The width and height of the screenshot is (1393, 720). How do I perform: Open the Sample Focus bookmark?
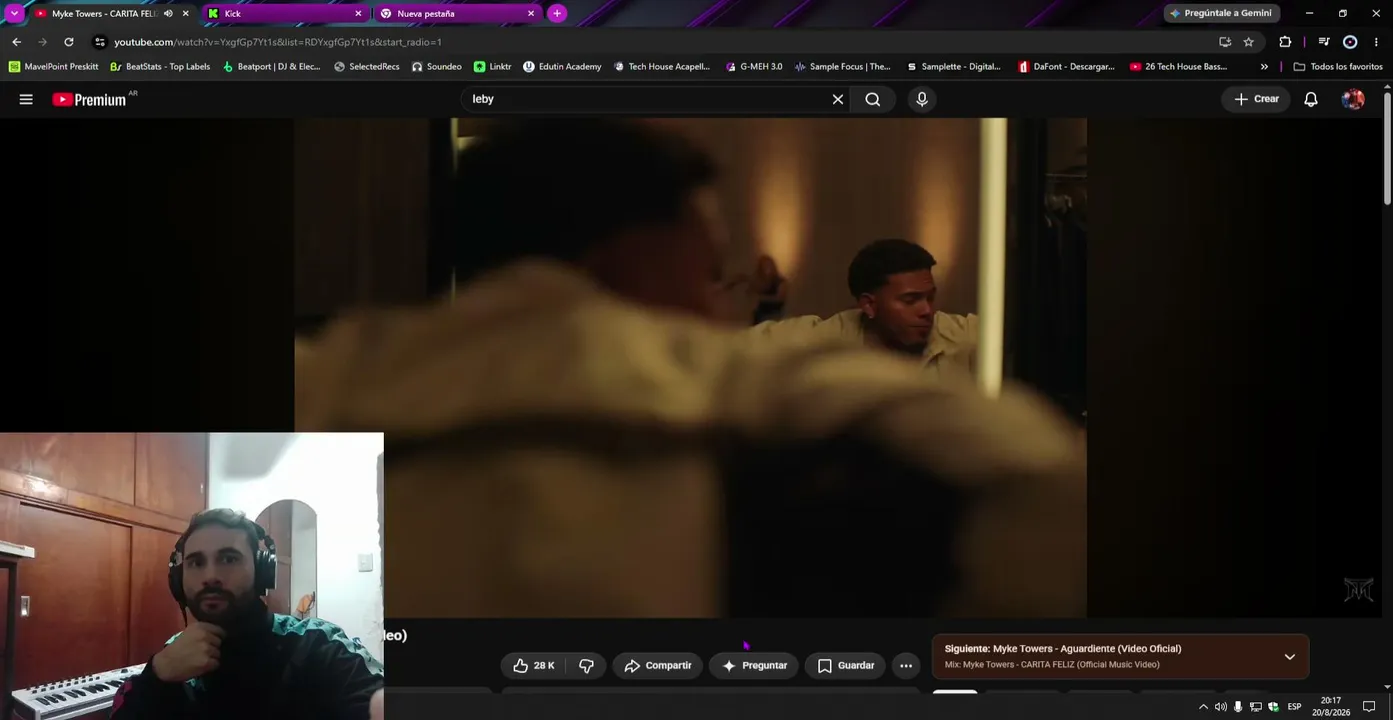point(842,67)
